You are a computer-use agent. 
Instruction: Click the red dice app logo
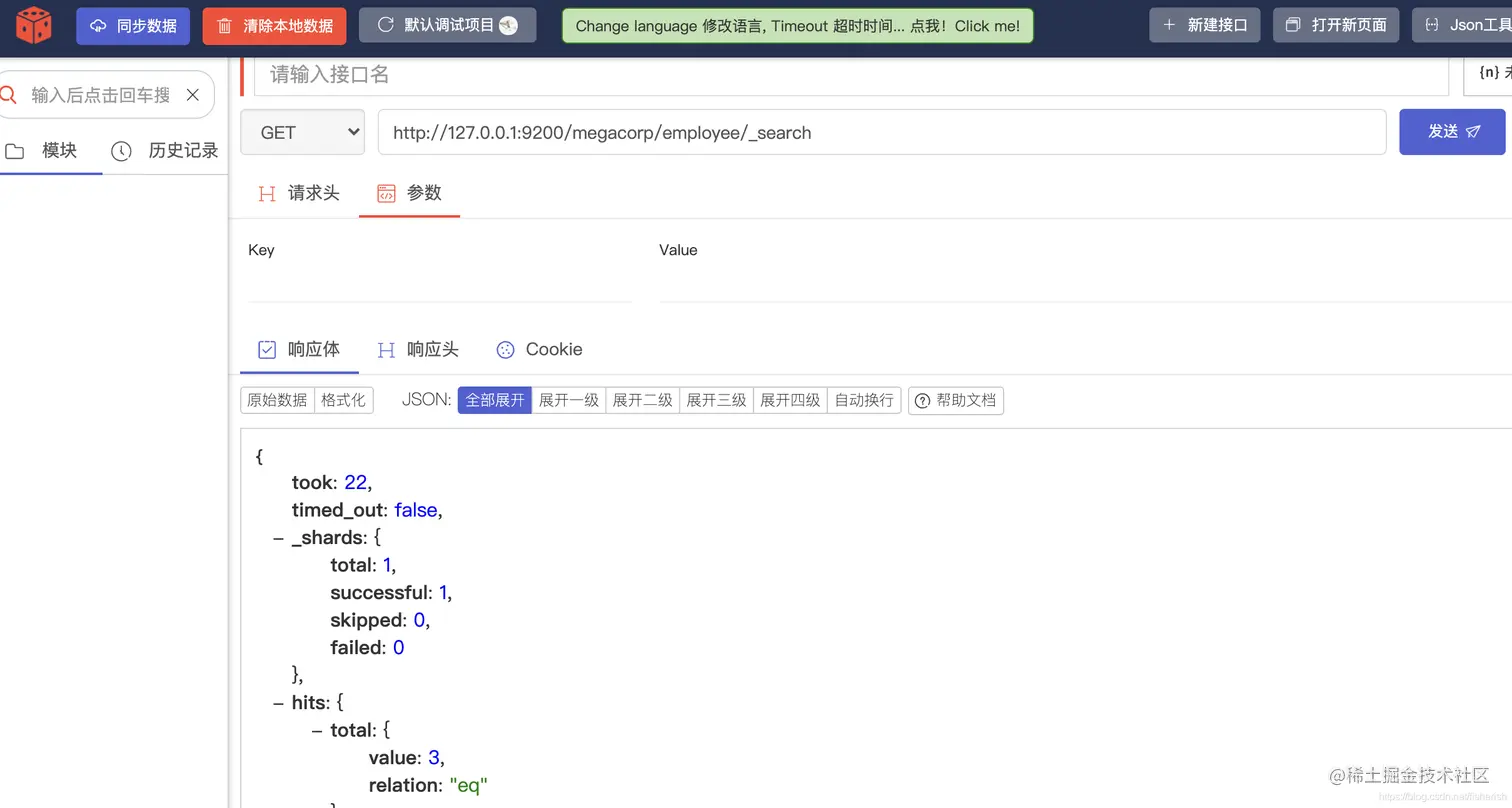coord(33,25)
